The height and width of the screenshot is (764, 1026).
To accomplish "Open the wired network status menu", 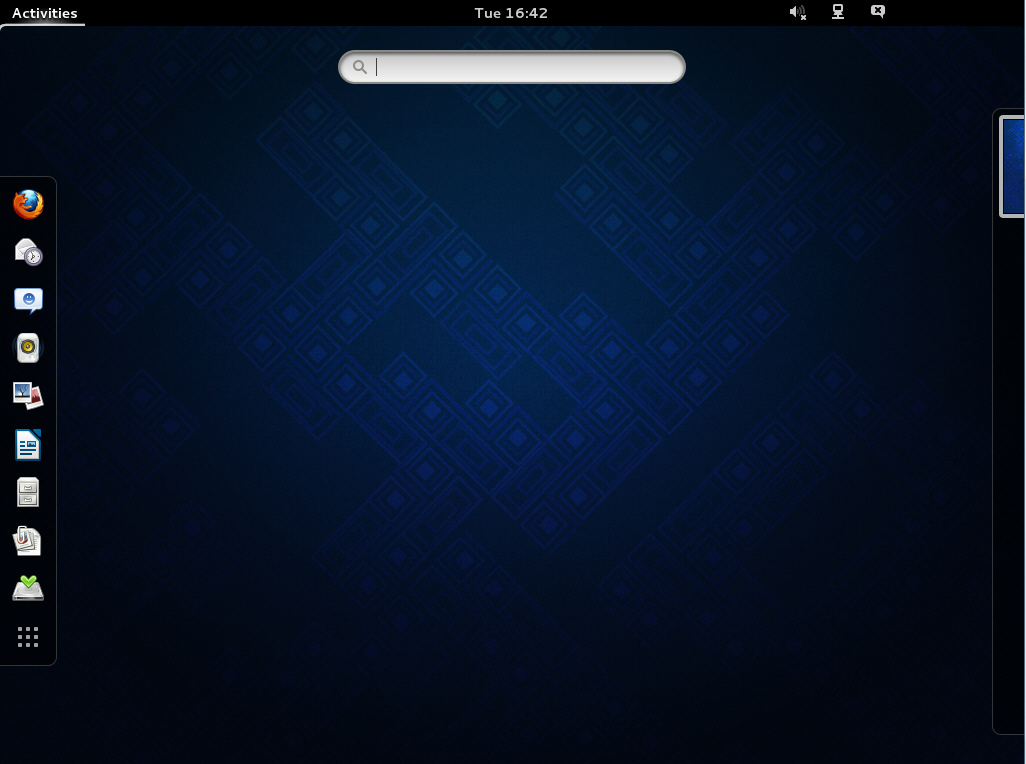I will pos(838,12).
